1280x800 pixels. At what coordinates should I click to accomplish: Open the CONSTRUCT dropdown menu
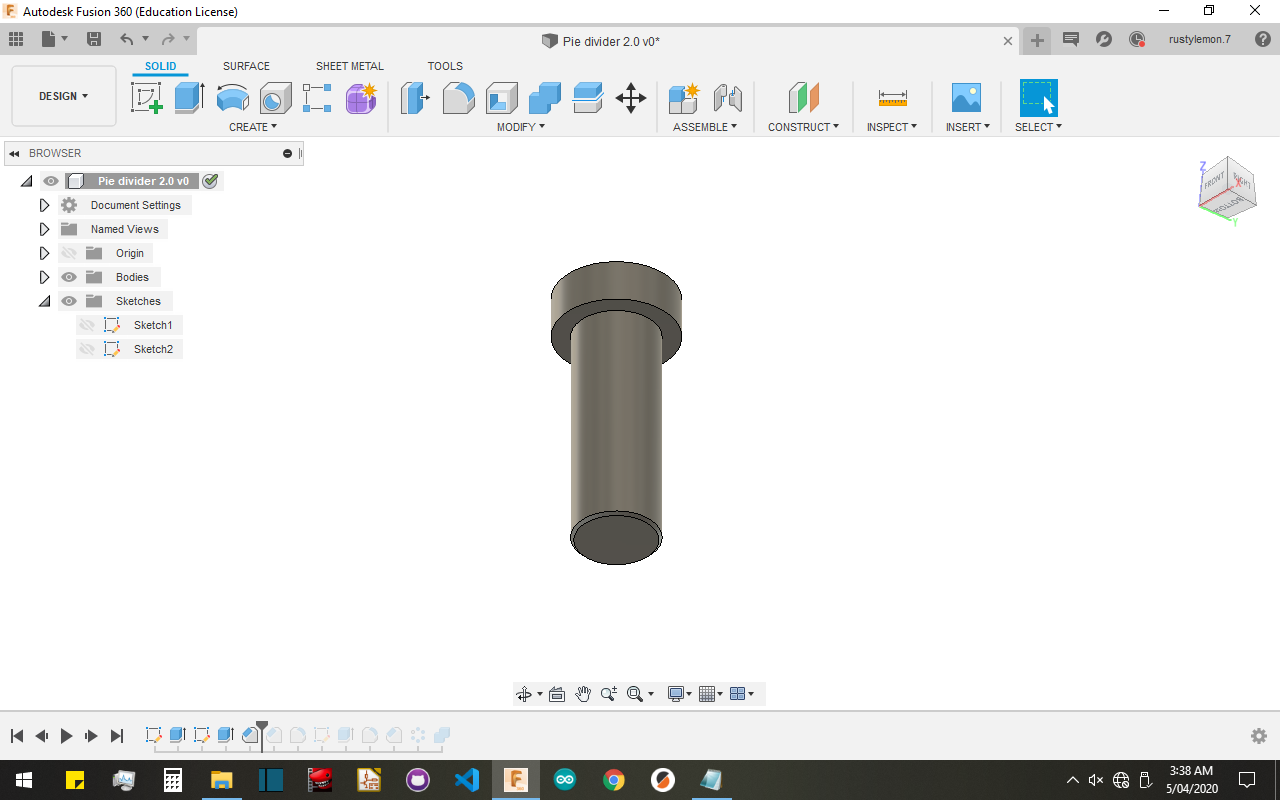[803, 127]
